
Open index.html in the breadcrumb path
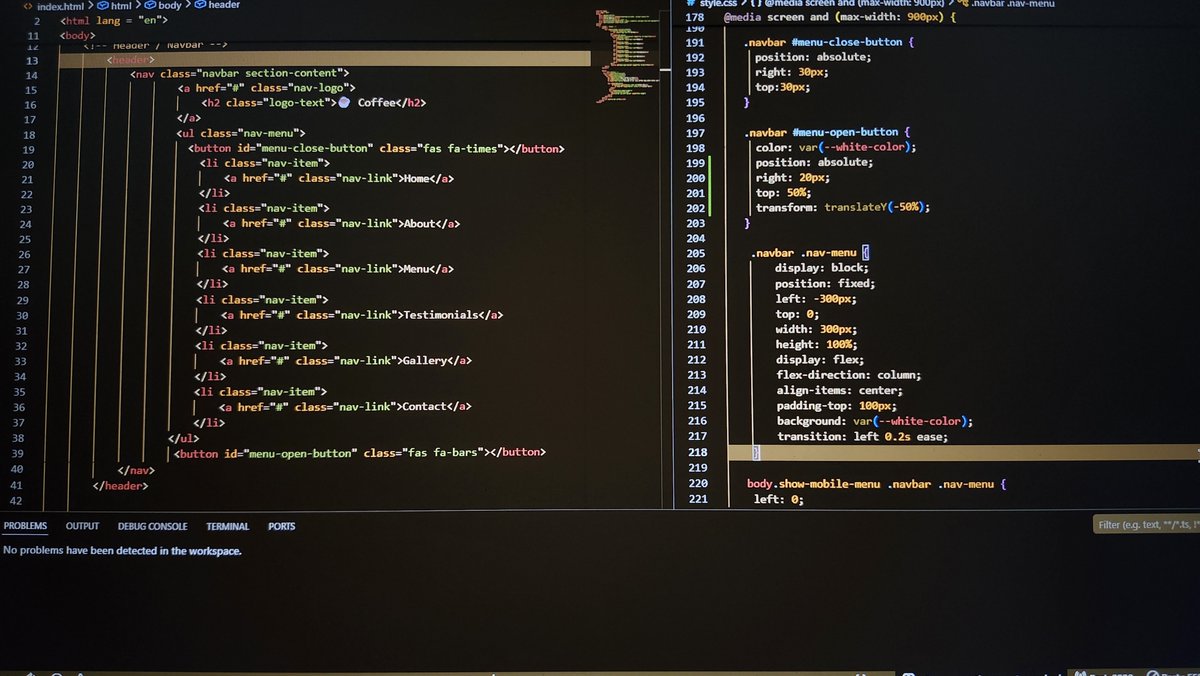point(61,5)
